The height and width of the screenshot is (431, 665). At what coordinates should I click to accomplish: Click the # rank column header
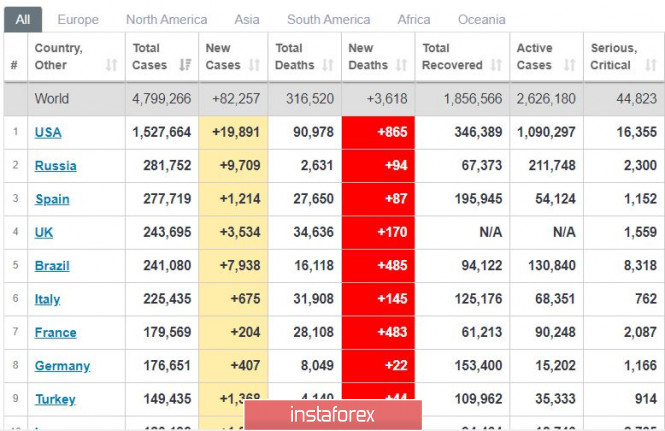tap(14, 66)
